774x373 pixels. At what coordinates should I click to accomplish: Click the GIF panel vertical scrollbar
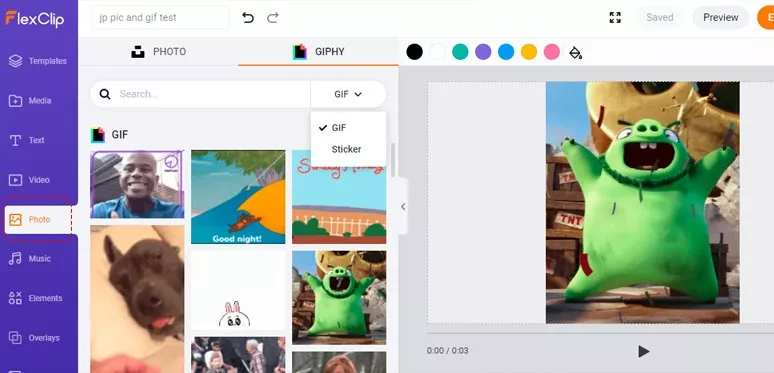tap(393, 160)
